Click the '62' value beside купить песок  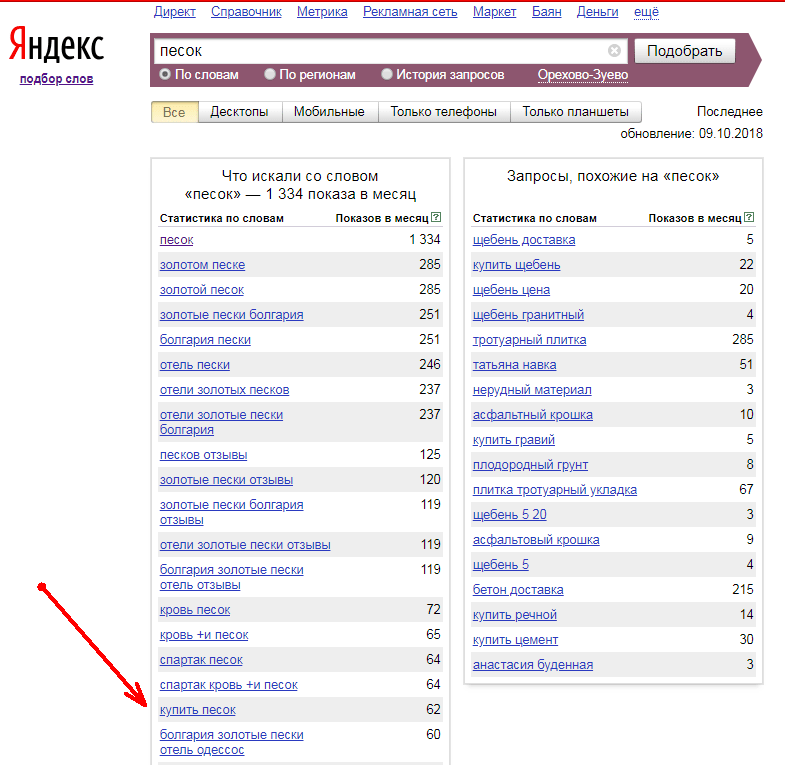[433, 709]
